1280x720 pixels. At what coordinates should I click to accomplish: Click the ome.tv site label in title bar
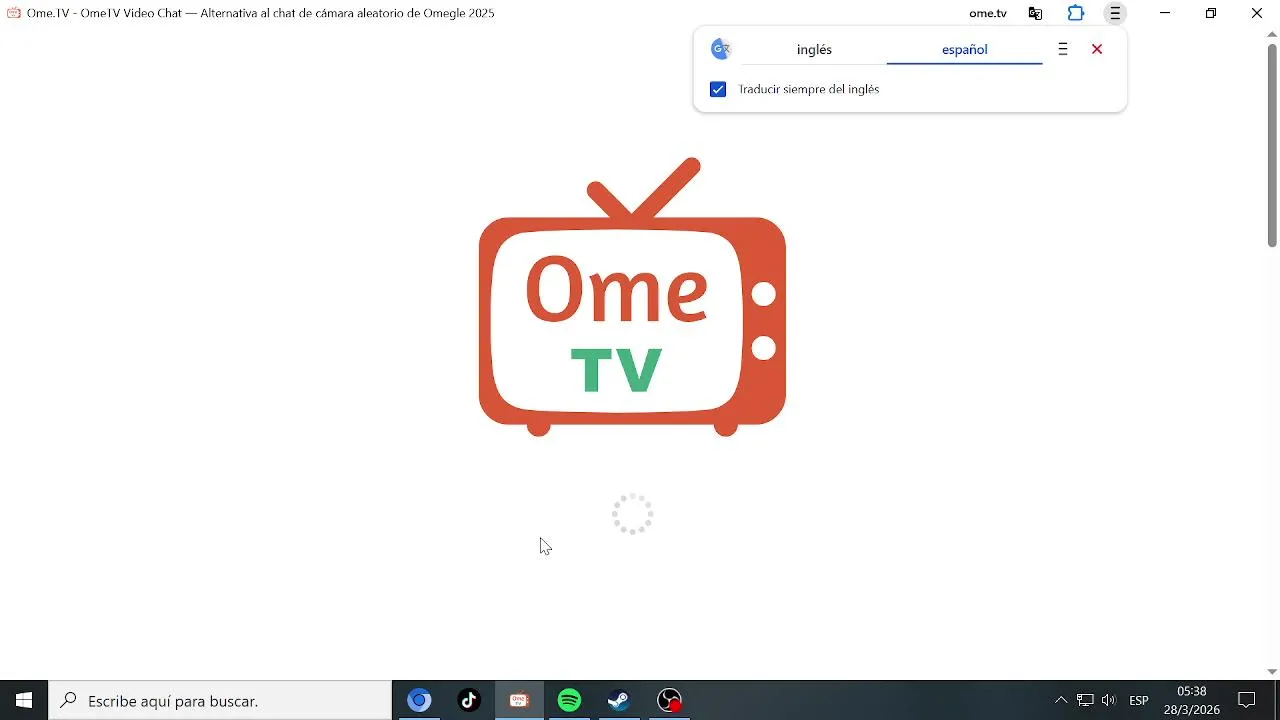(988, 14)
